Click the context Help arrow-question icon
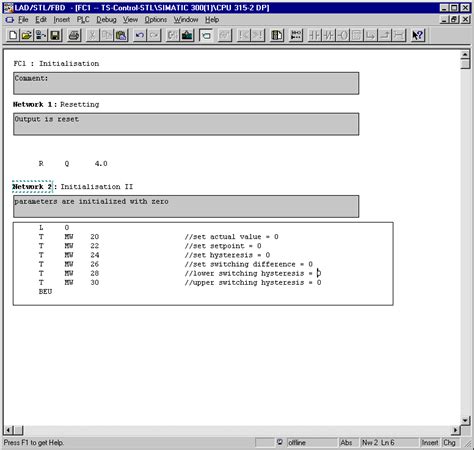474x450 pixels. (417, 35)
